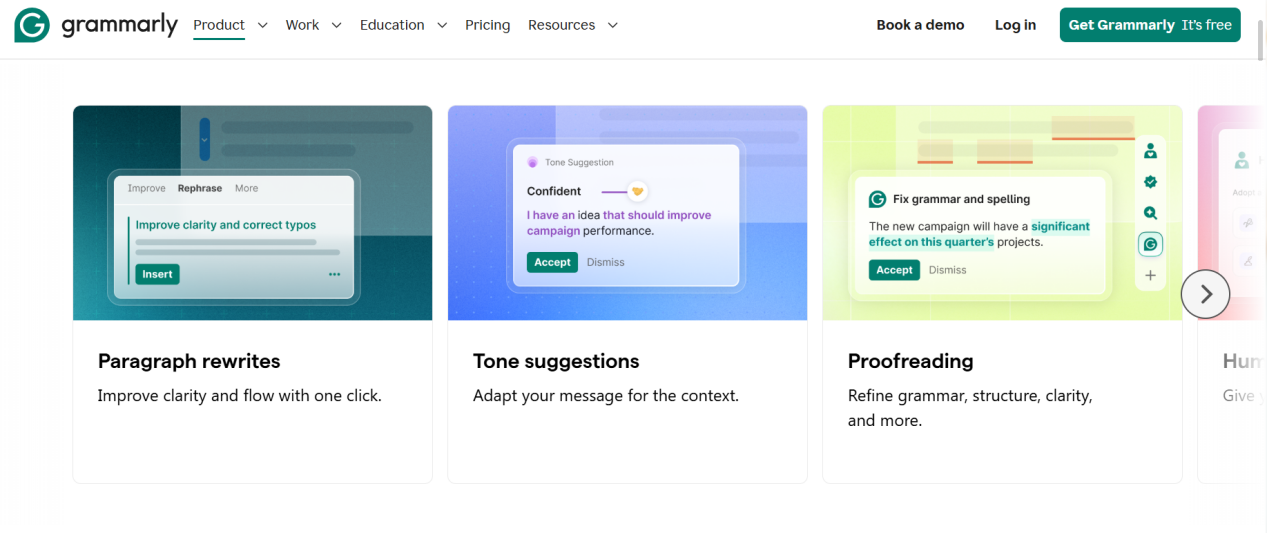The height and width of the screenshot is (533, 1267).
Task: Click the person icon at the top of the Proofreading sidebar
Action: tap(1150, 151)
